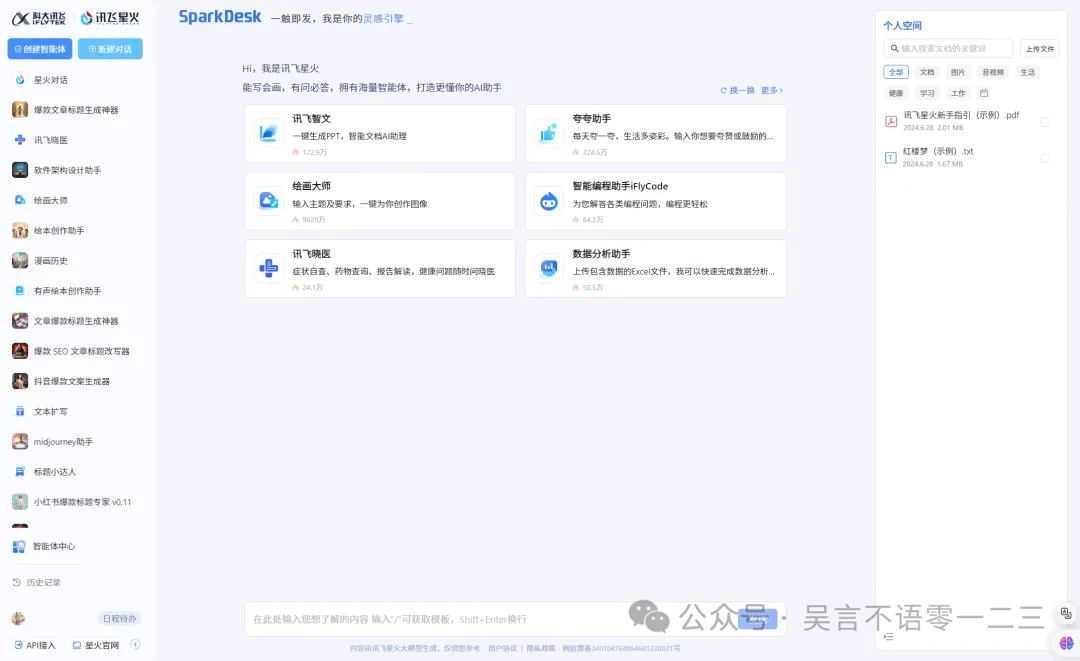Click the 创建智能体 button

coord(40,49)
